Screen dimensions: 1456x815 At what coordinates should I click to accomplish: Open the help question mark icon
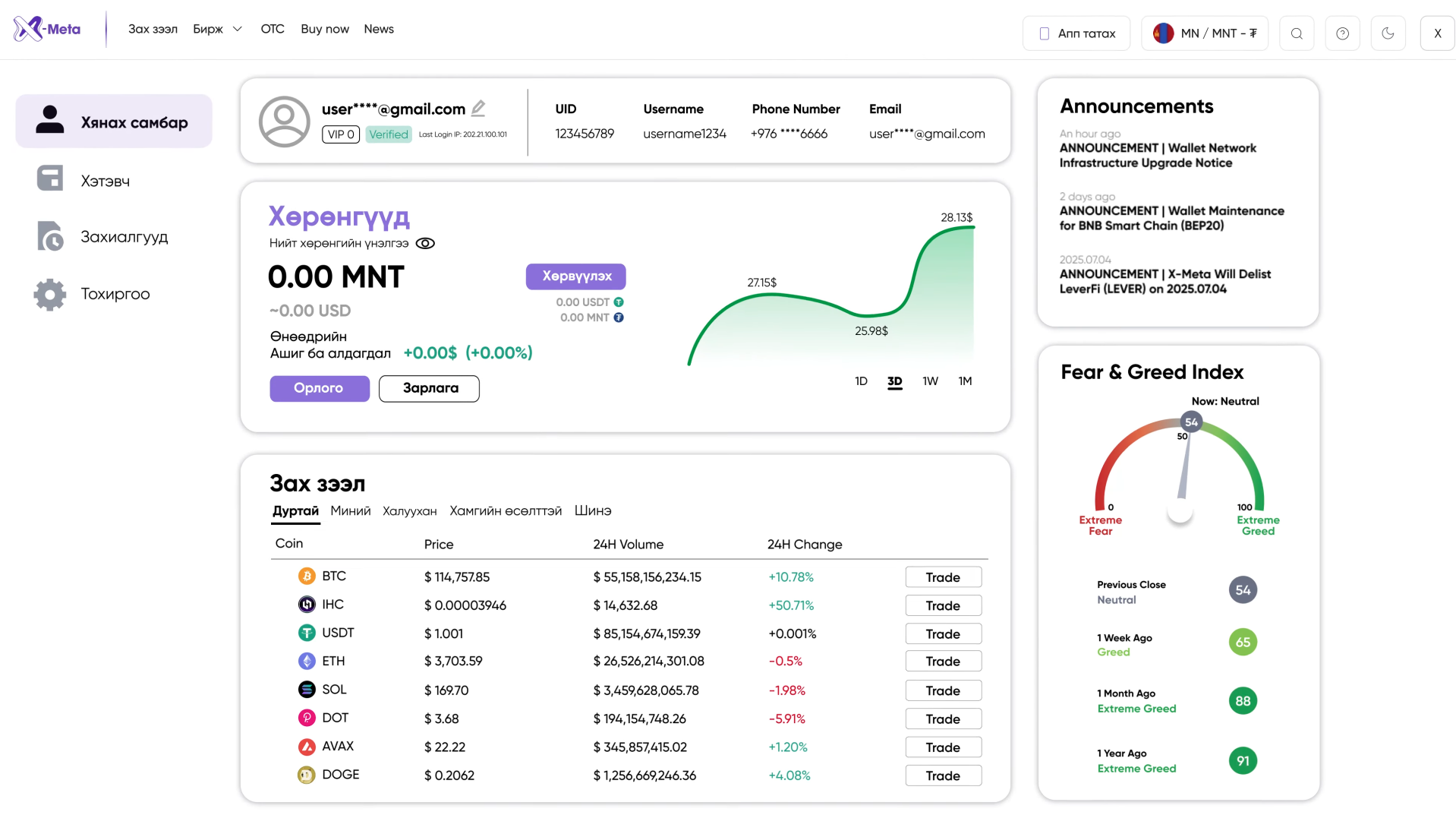pos(1342,33)
